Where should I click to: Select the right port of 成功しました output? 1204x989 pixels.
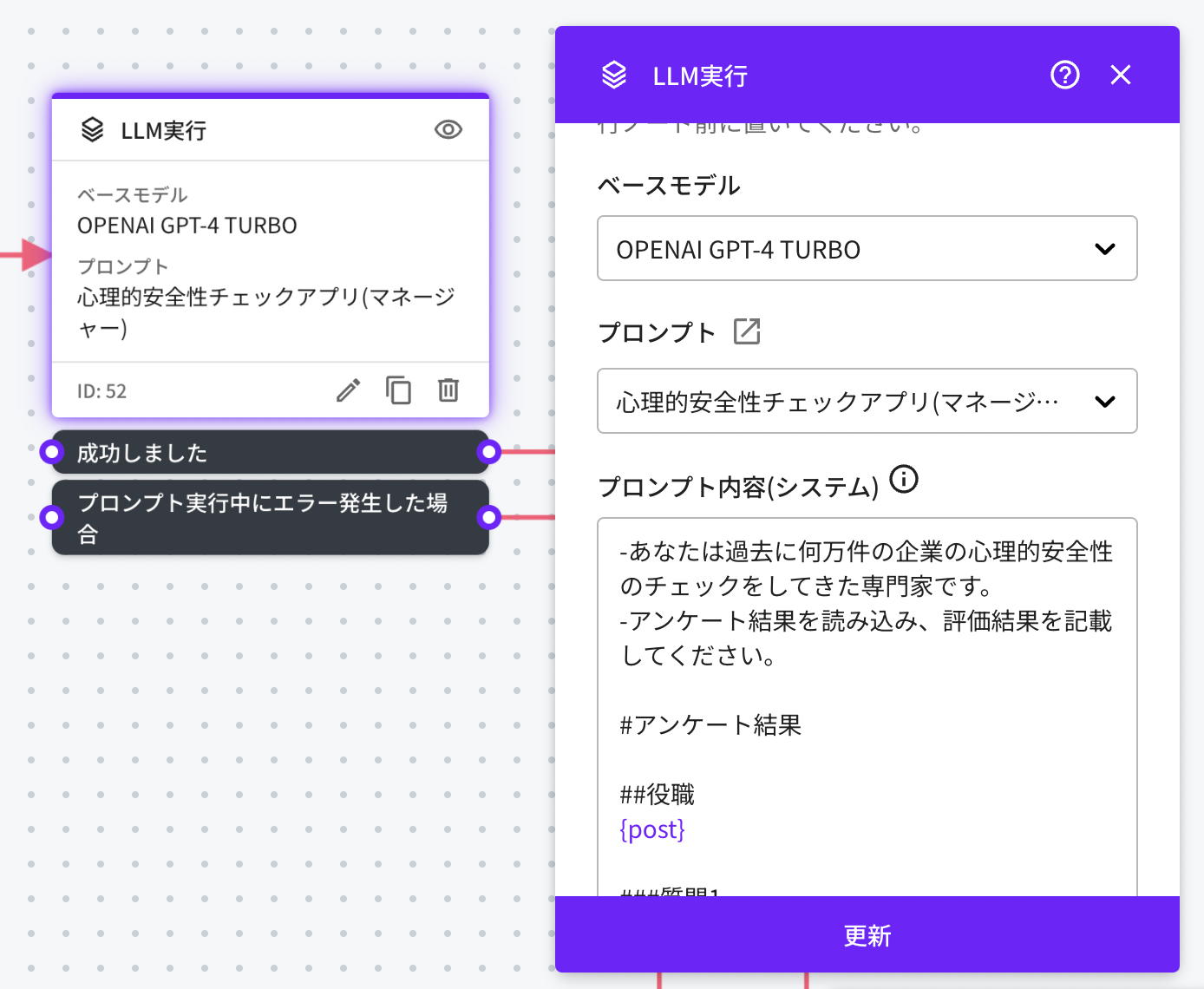489,451
